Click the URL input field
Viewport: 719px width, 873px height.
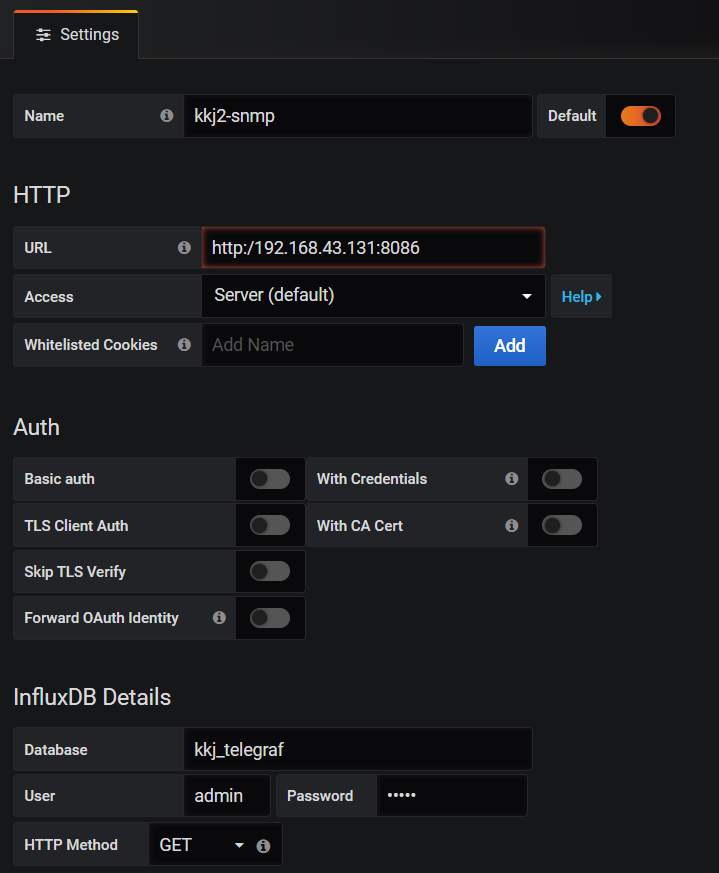tap(373, 248)
